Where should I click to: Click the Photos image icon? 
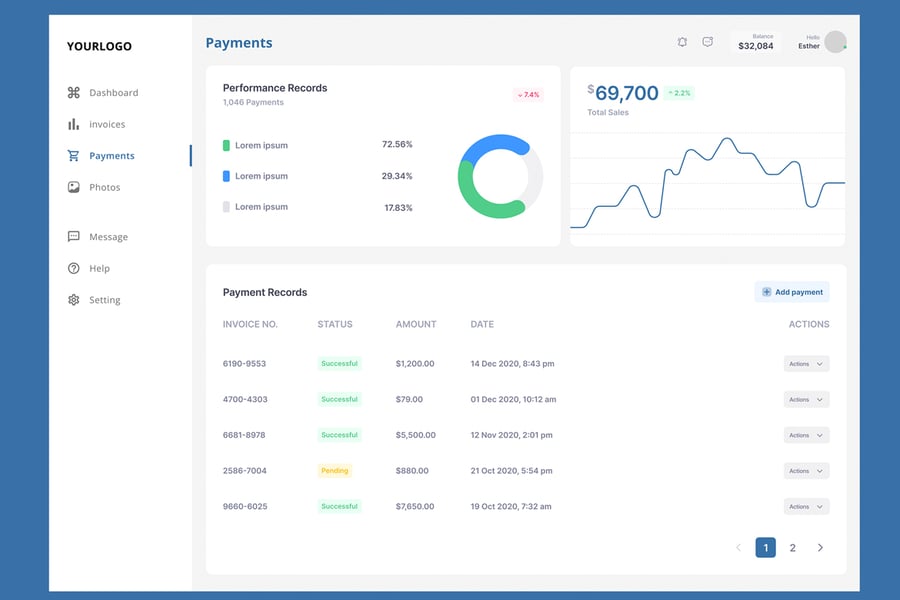pyautogui.click(x=73, y=187)
